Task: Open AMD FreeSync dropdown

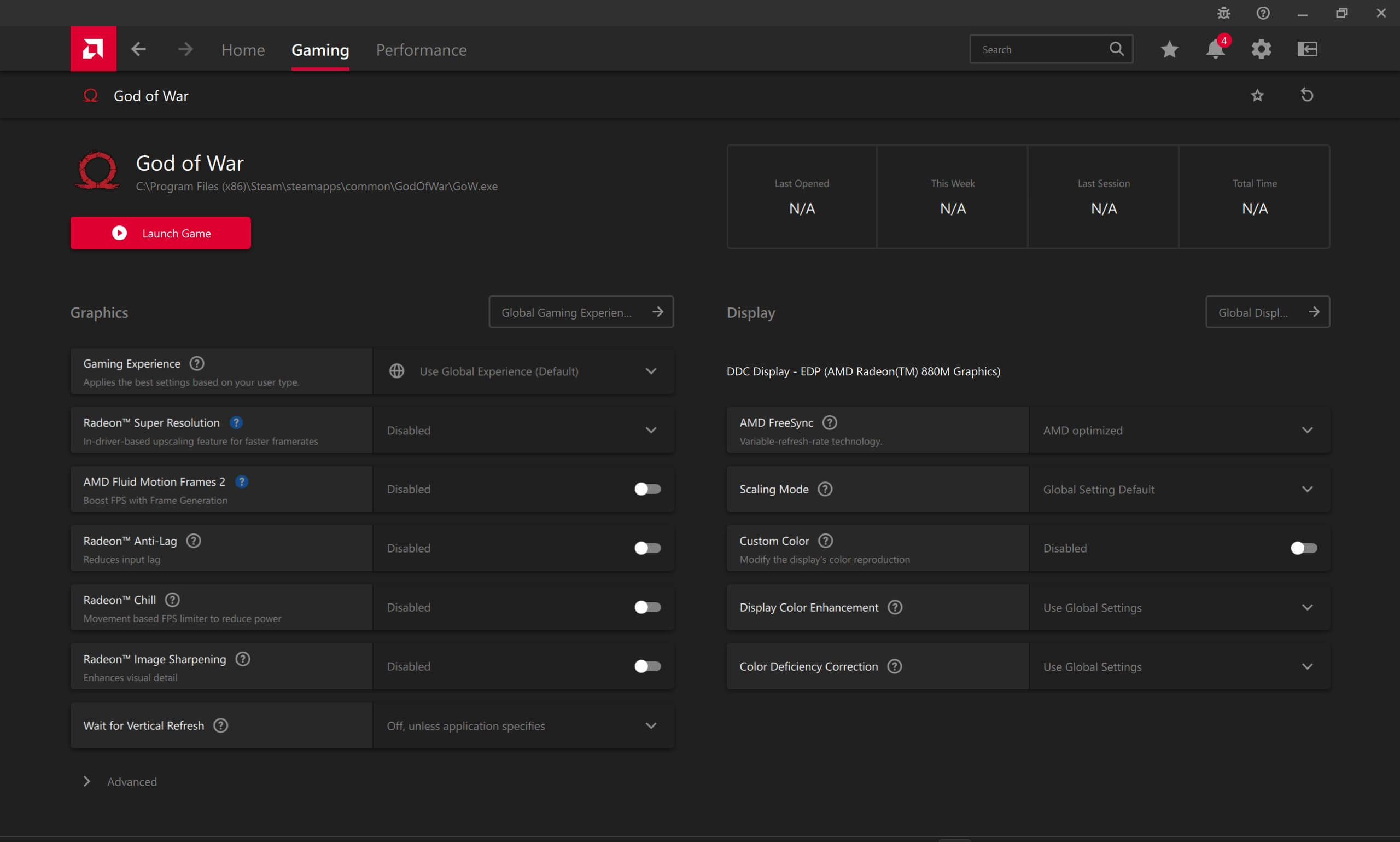Action: [1180, 430]
